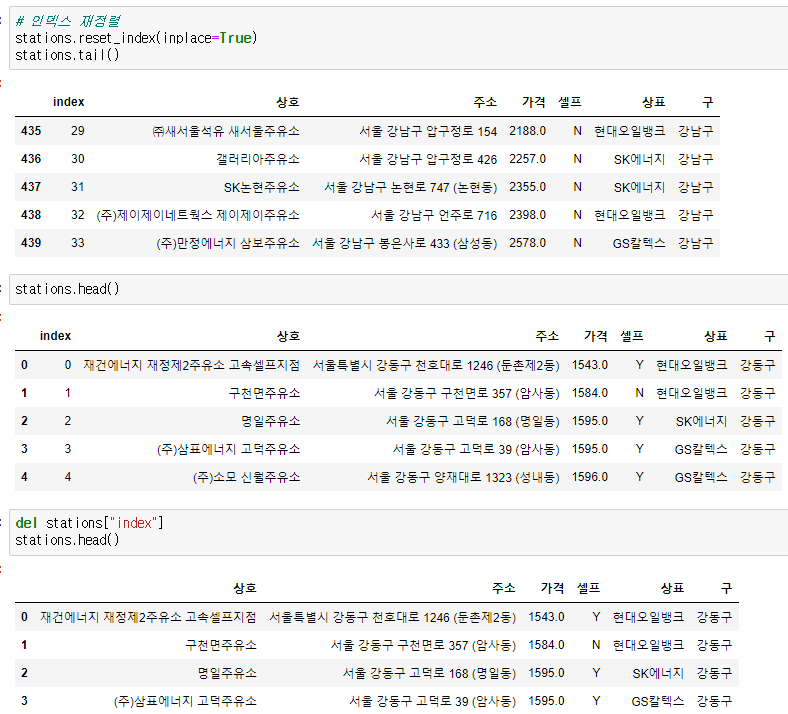Click price value 2578.0
The width and height of the screenshot is (788, 714).
[x=528, y=243]
